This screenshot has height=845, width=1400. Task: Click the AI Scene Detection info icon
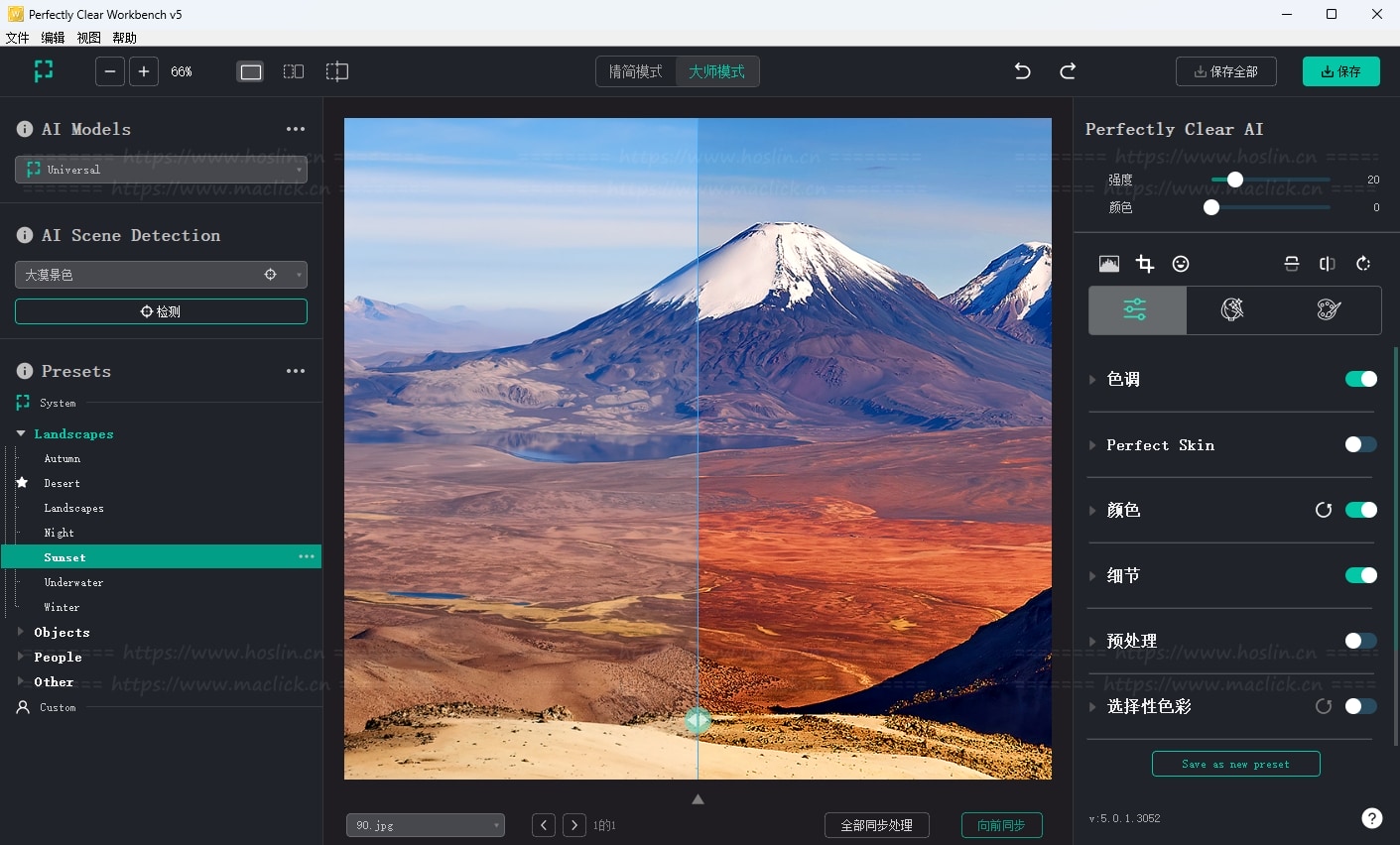pos(25,235)
